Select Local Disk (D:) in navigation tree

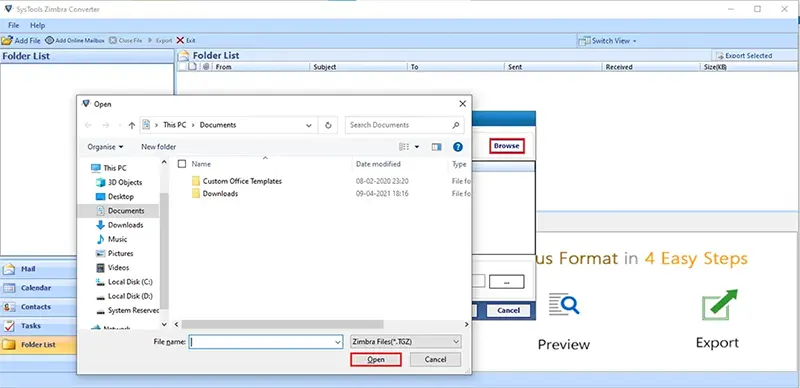(x=130, y=296)
